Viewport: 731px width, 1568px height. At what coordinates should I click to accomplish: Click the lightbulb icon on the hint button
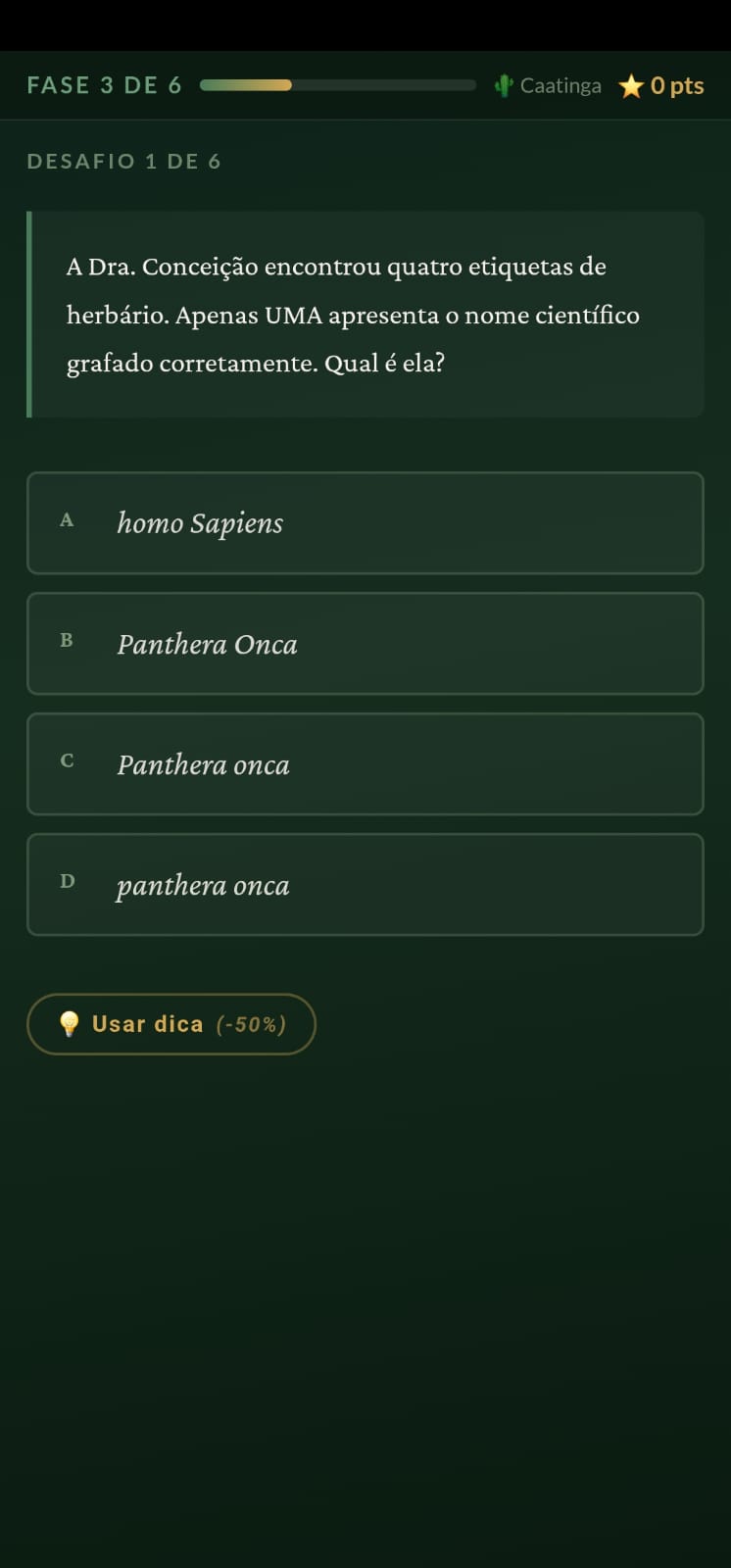pos(70,1023)
